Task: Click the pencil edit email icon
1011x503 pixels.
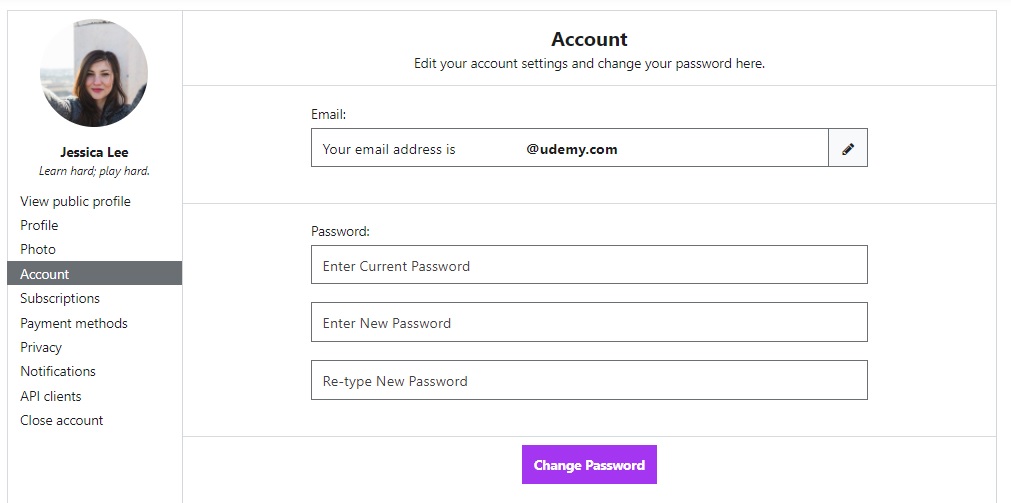Action: [x=848, y=148]
